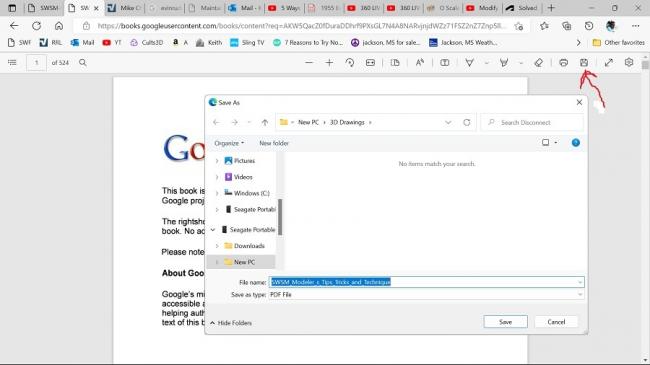Switch to the Modify YouTube tab

pos(482,8)
